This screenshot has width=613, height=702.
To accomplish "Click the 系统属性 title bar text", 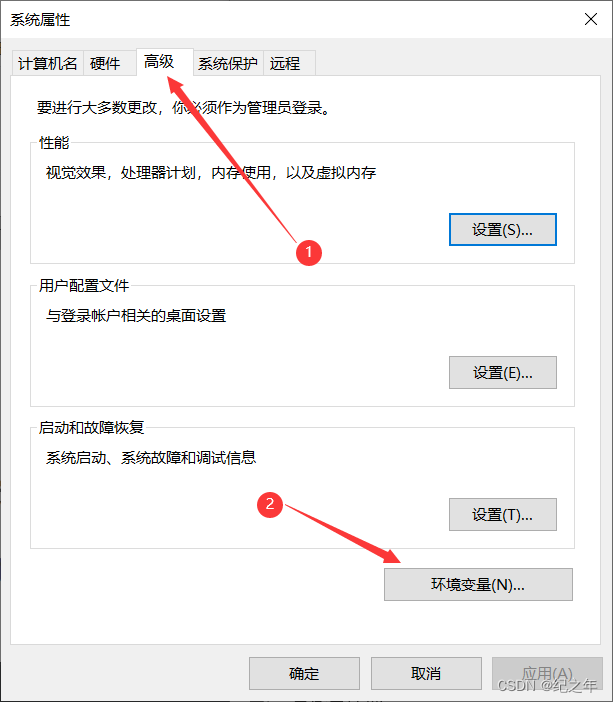I will click(x=40, y=20).
